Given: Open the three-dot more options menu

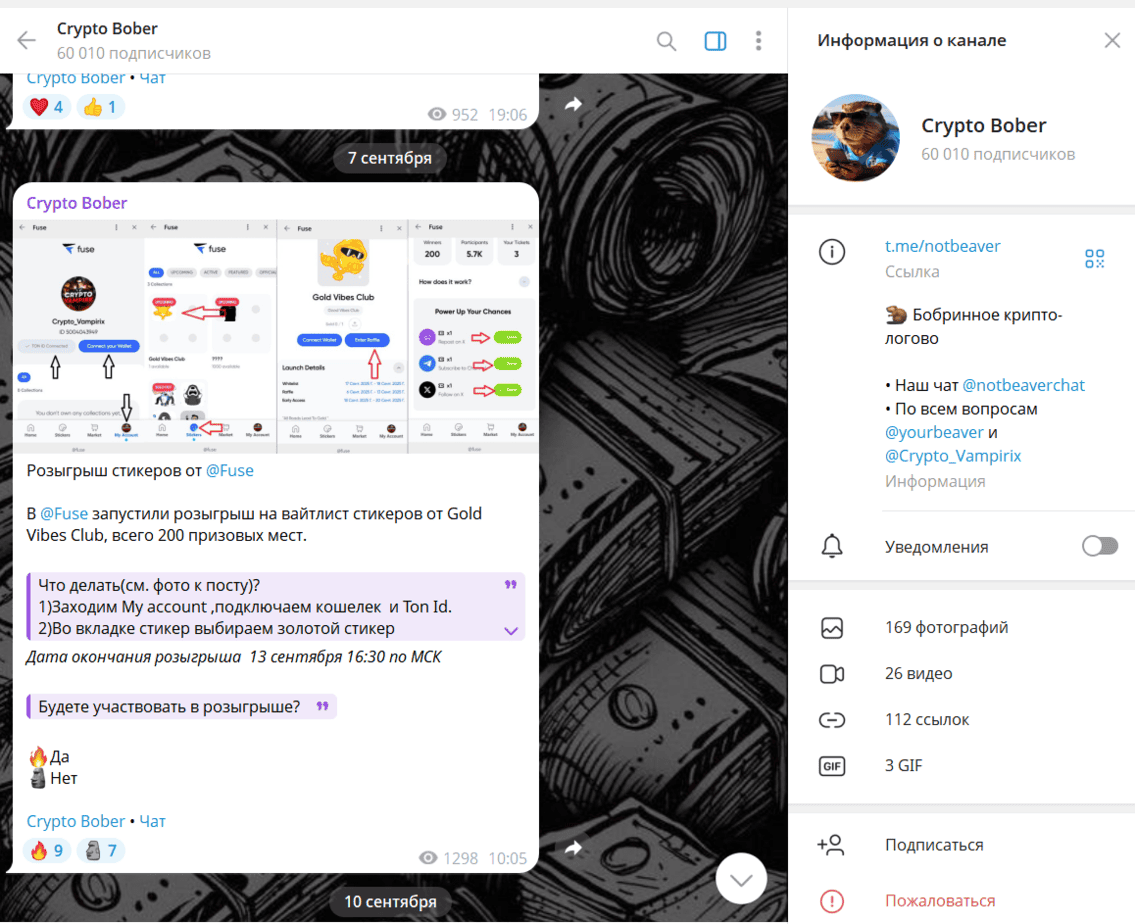Looking at the screenshot, I should click(759, 41).
